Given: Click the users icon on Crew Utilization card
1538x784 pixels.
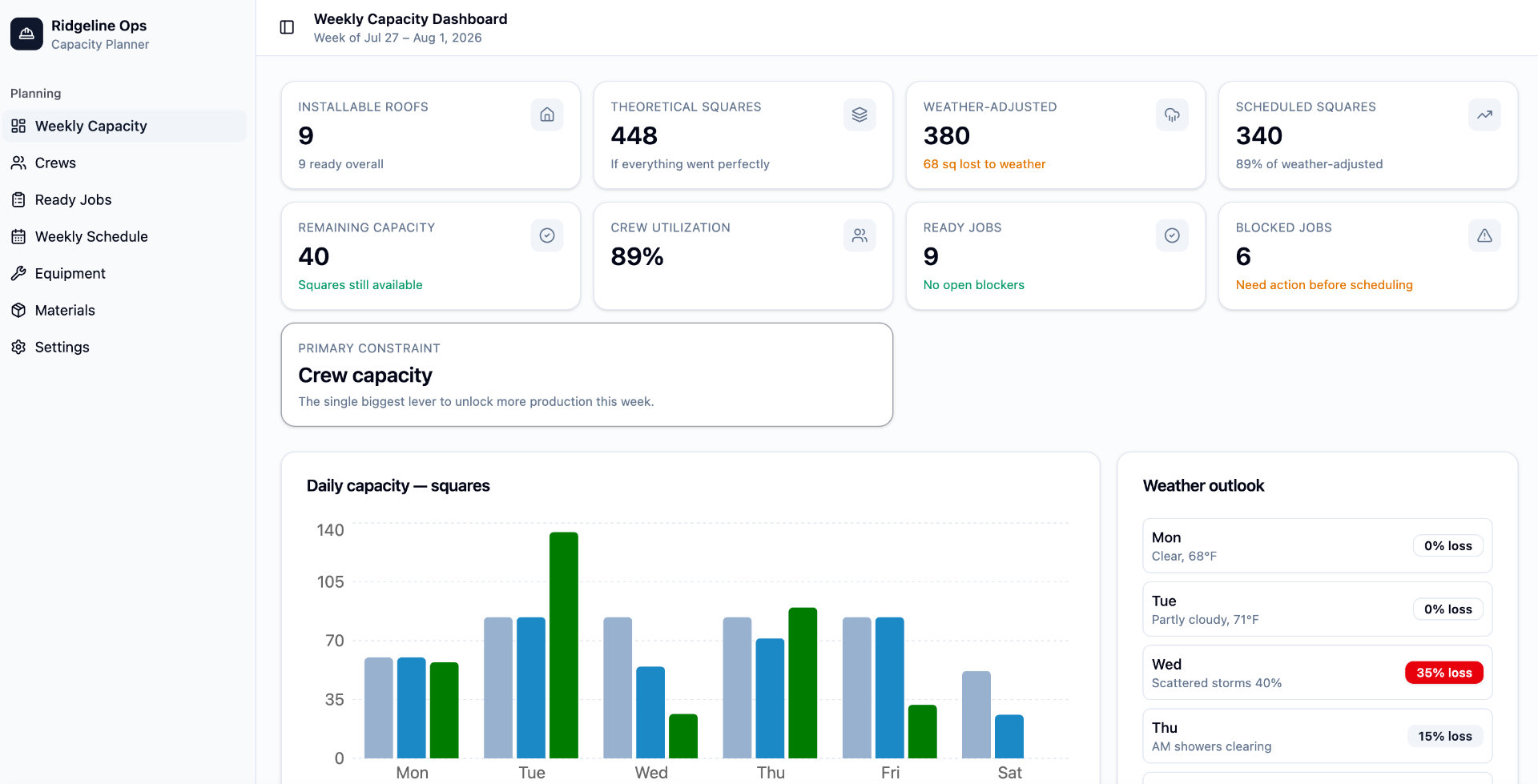Looking at the screenshot, I should pos(860,235).
